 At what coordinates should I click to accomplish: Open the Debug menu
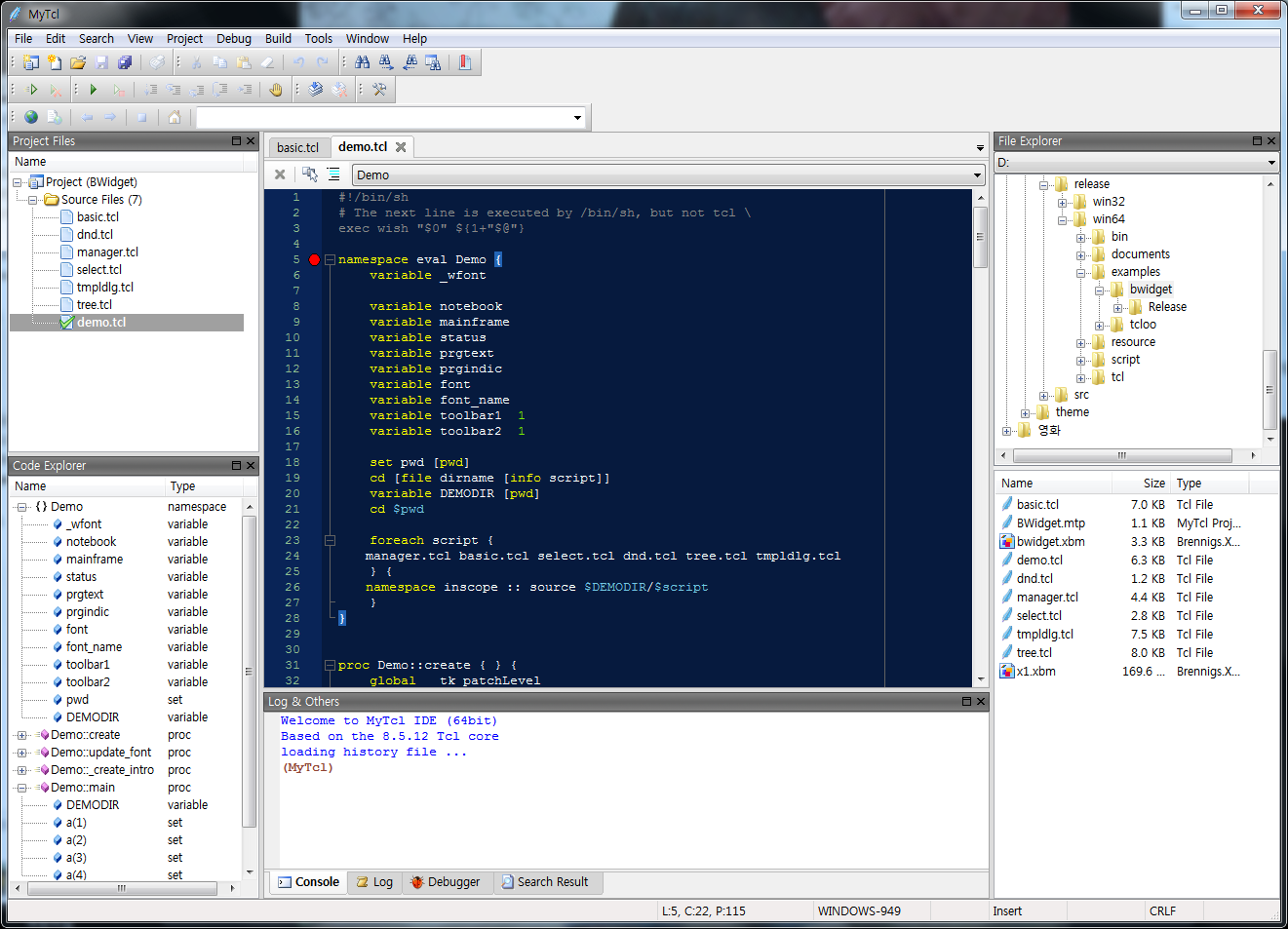[234, 39]
